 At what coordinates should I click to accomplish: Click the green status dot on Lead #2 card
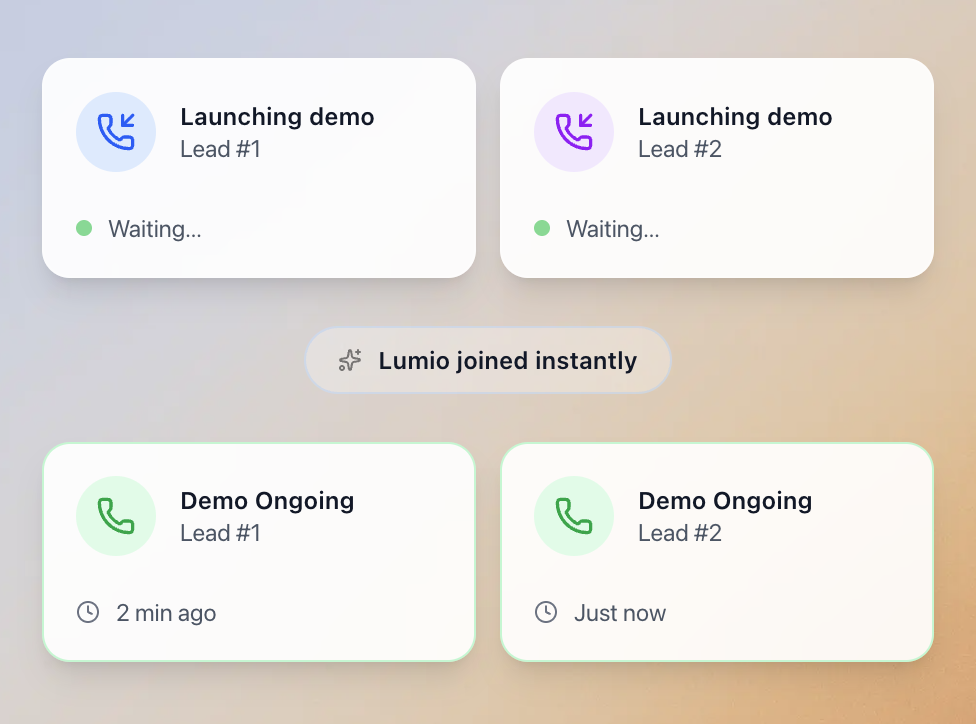[542, 228]
